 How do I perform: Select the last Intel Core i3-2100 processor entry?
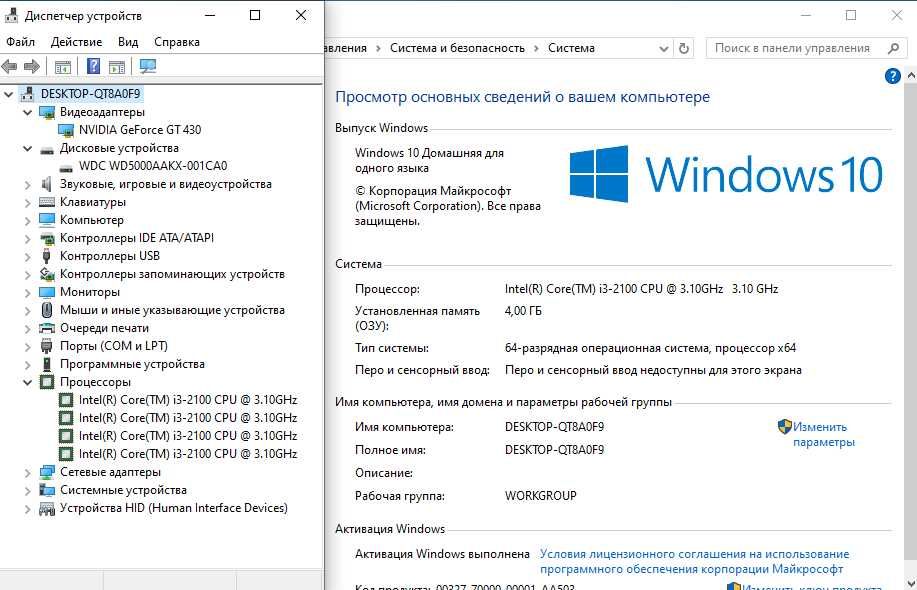tap(188, 454)
